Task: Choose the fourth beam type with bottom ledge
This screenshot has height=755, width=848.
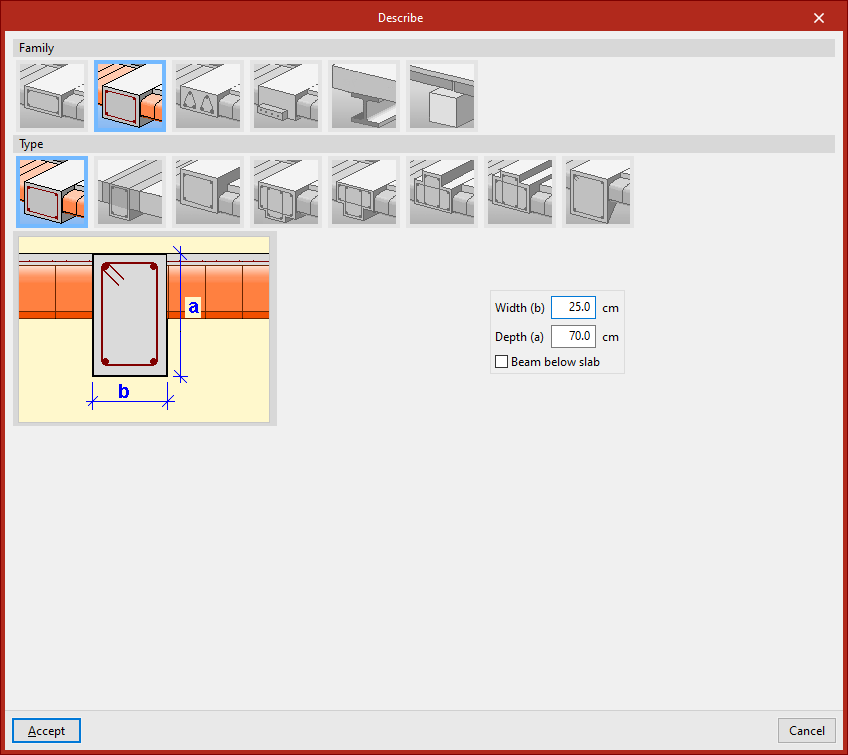Action: click(286, 192)
